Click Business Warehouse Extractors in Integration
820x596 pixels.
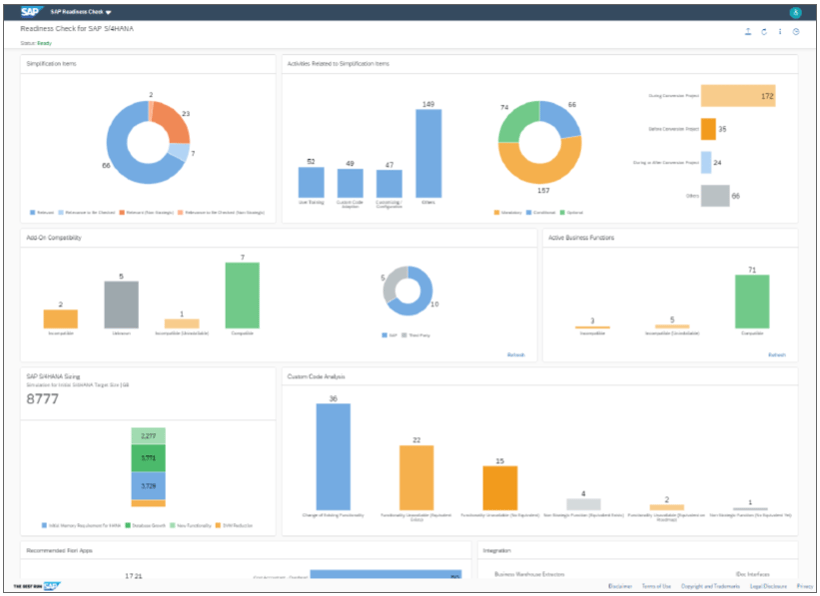[x=529, y=574]
